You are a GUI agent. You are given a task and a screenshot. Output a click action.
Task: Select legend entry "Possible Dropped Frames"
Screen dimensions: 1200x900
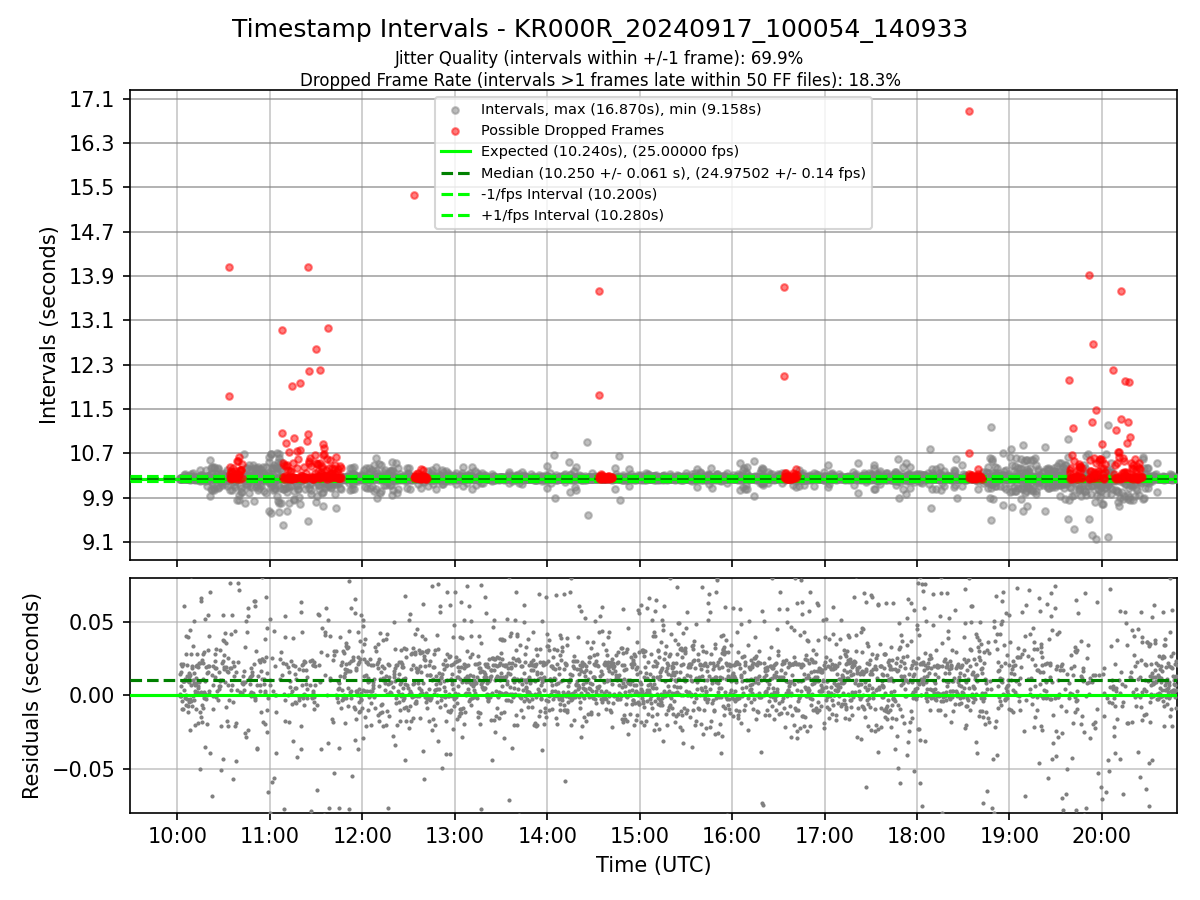point(572,130)
